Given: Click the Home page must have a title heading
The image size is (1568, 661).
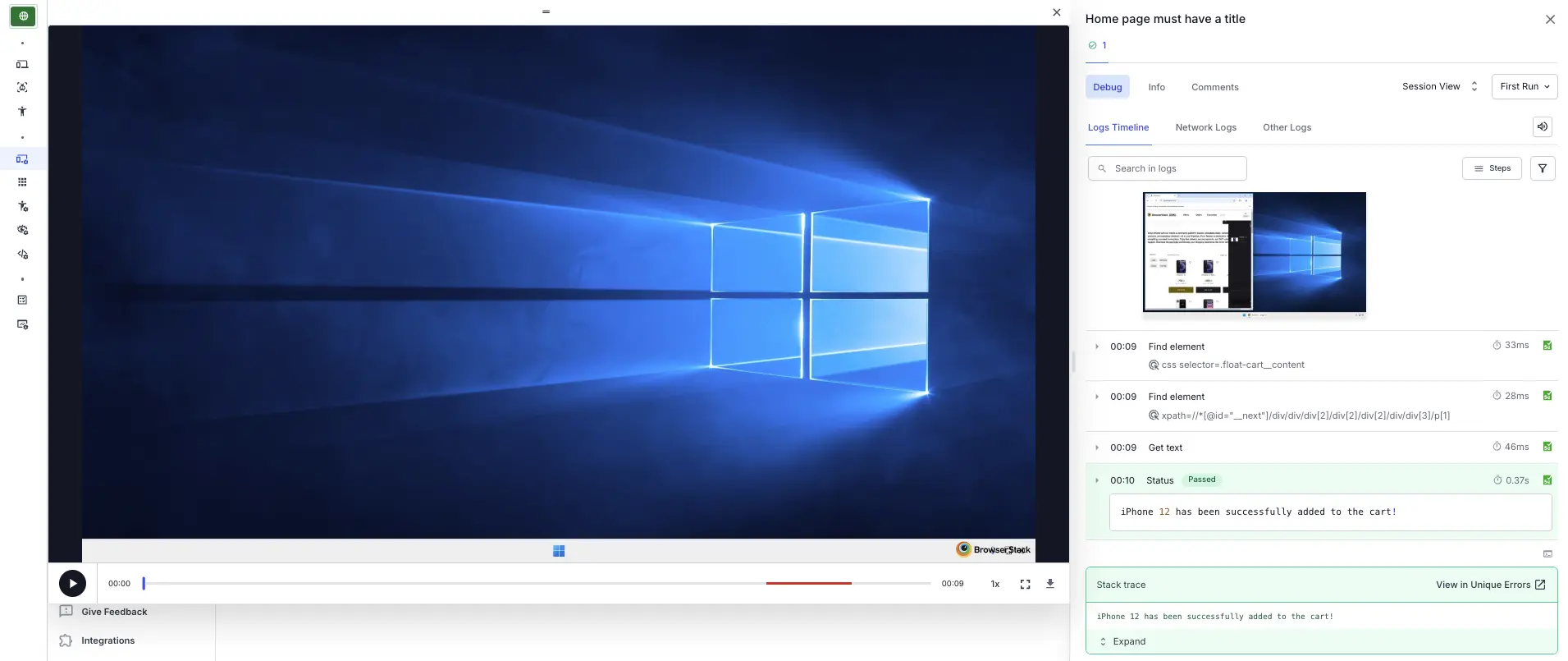Looking at the screenshot, I should [1164, 19].
